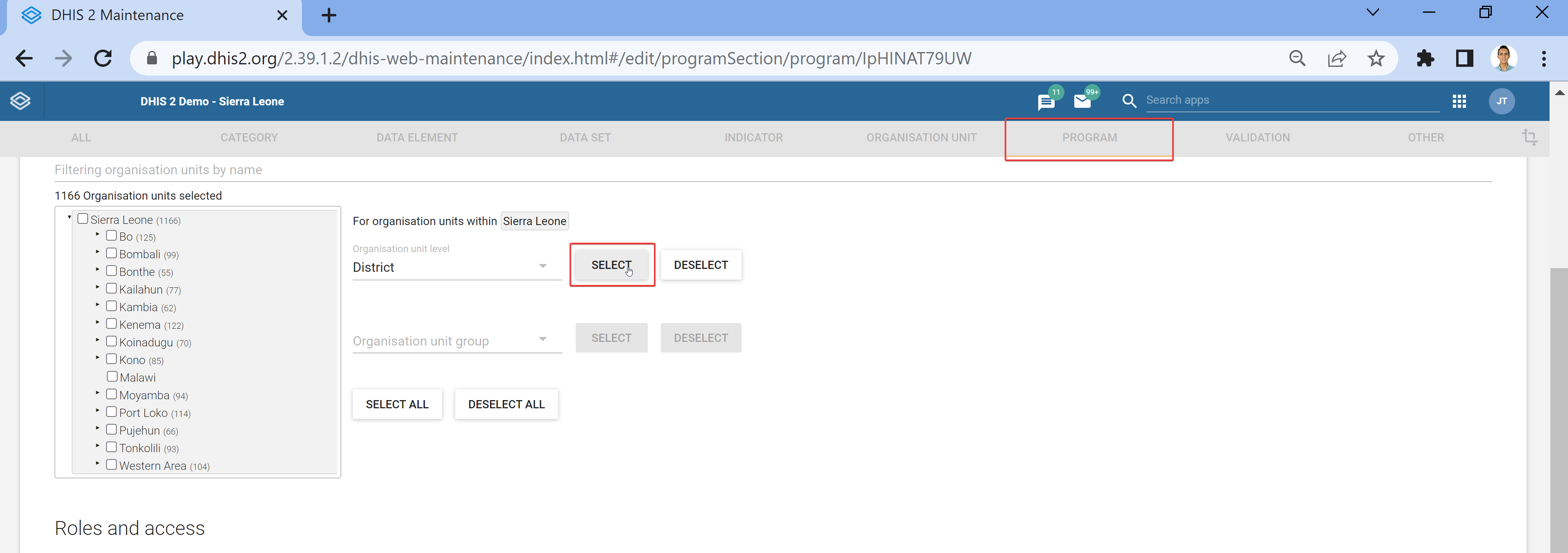Check the Kambia checkbox
Image resolution: width=1568 pixels, height=553 pixels.
[x=111, y=306]
